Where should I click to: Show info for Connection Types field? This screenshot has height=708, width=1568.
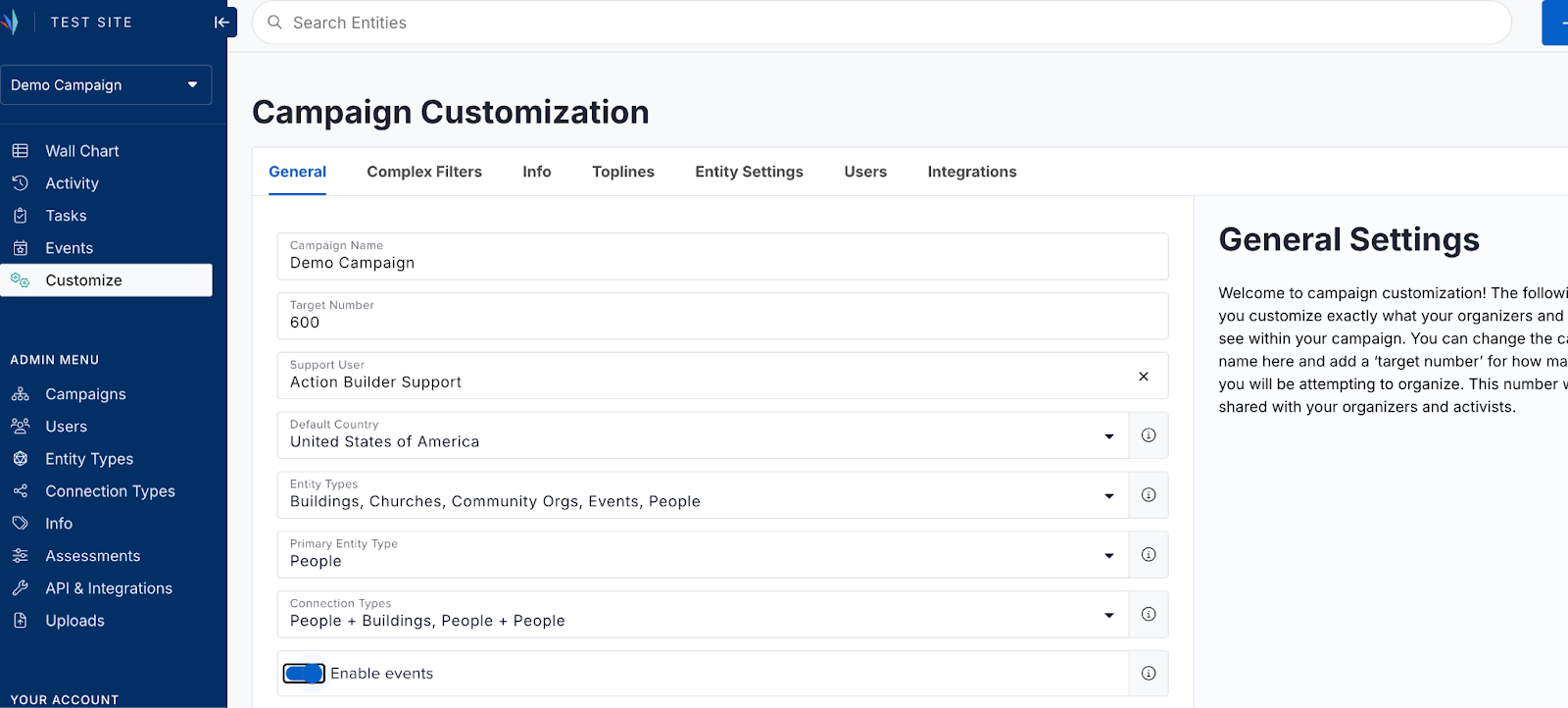click(1149, 615)
